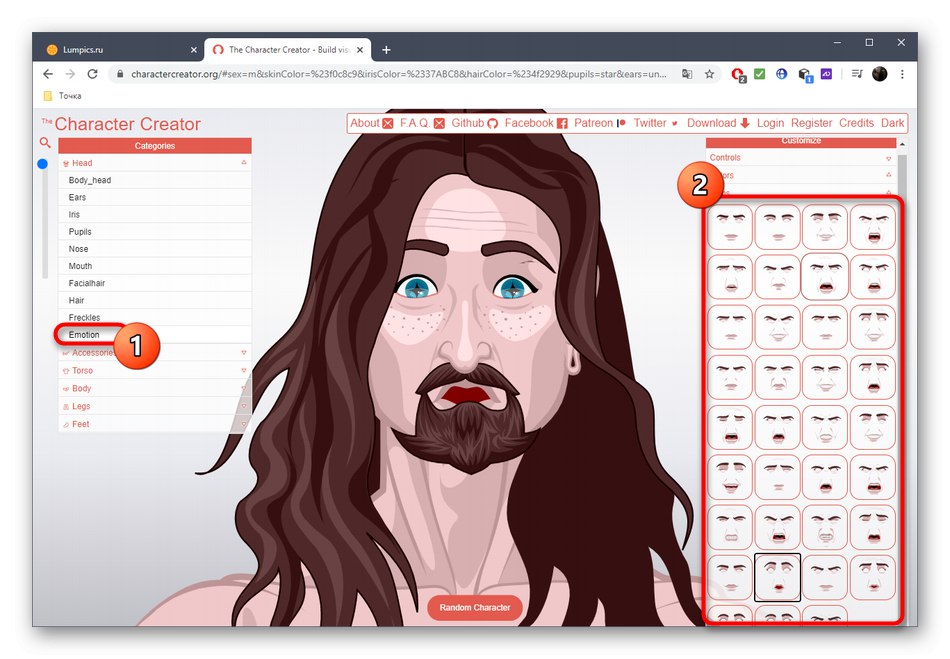The width and height of the screenshot is (950, 659).
Task: Click the Login link
Action: click(x=770, y=123)
